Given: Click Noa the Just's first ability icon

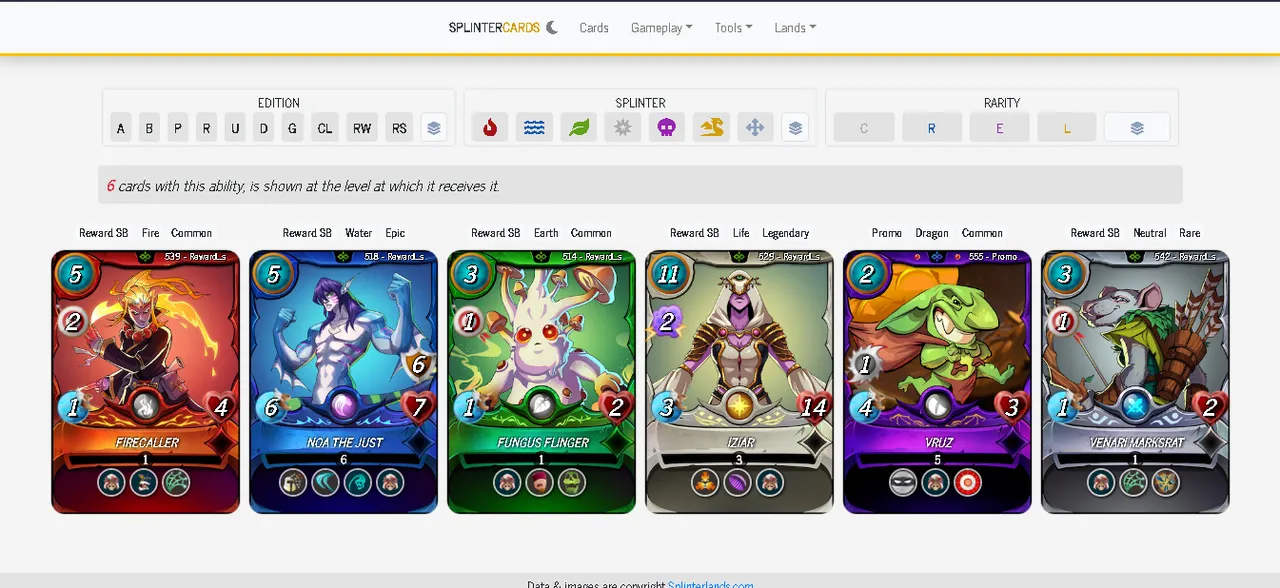Looking at the screenshot, I should (x=293, y=483).
